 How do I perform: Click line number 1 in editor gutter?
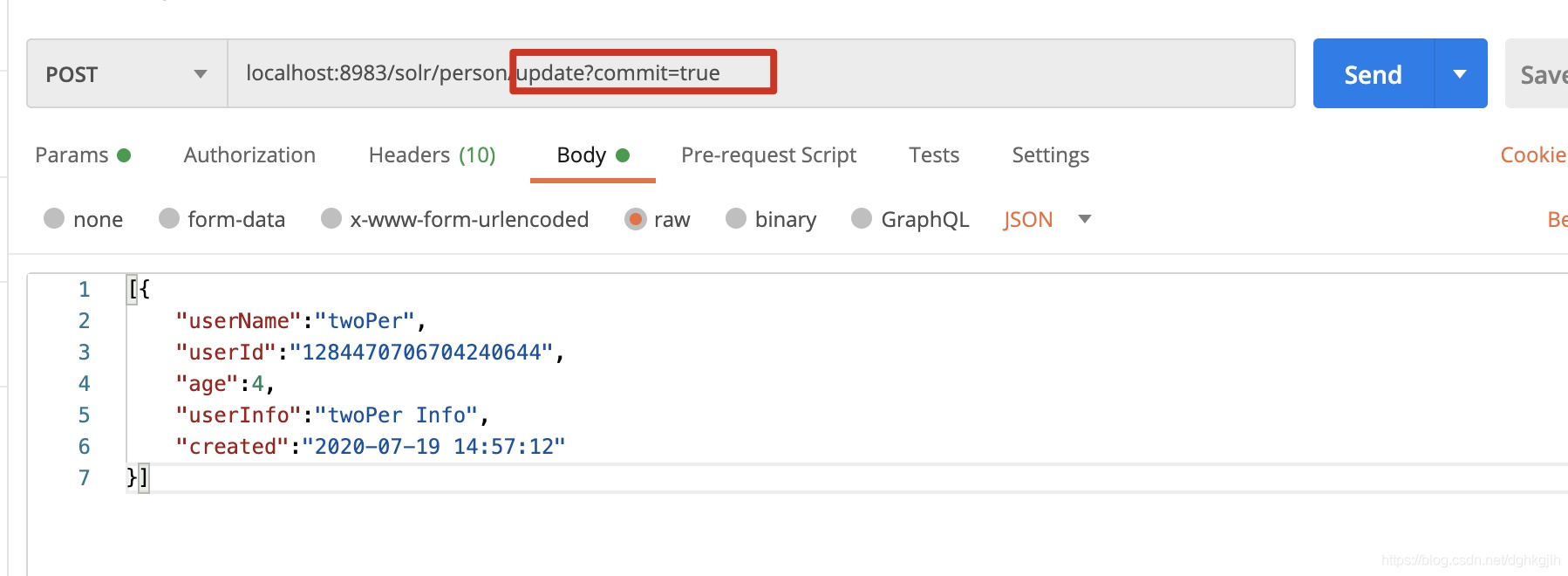click(84, 290)
